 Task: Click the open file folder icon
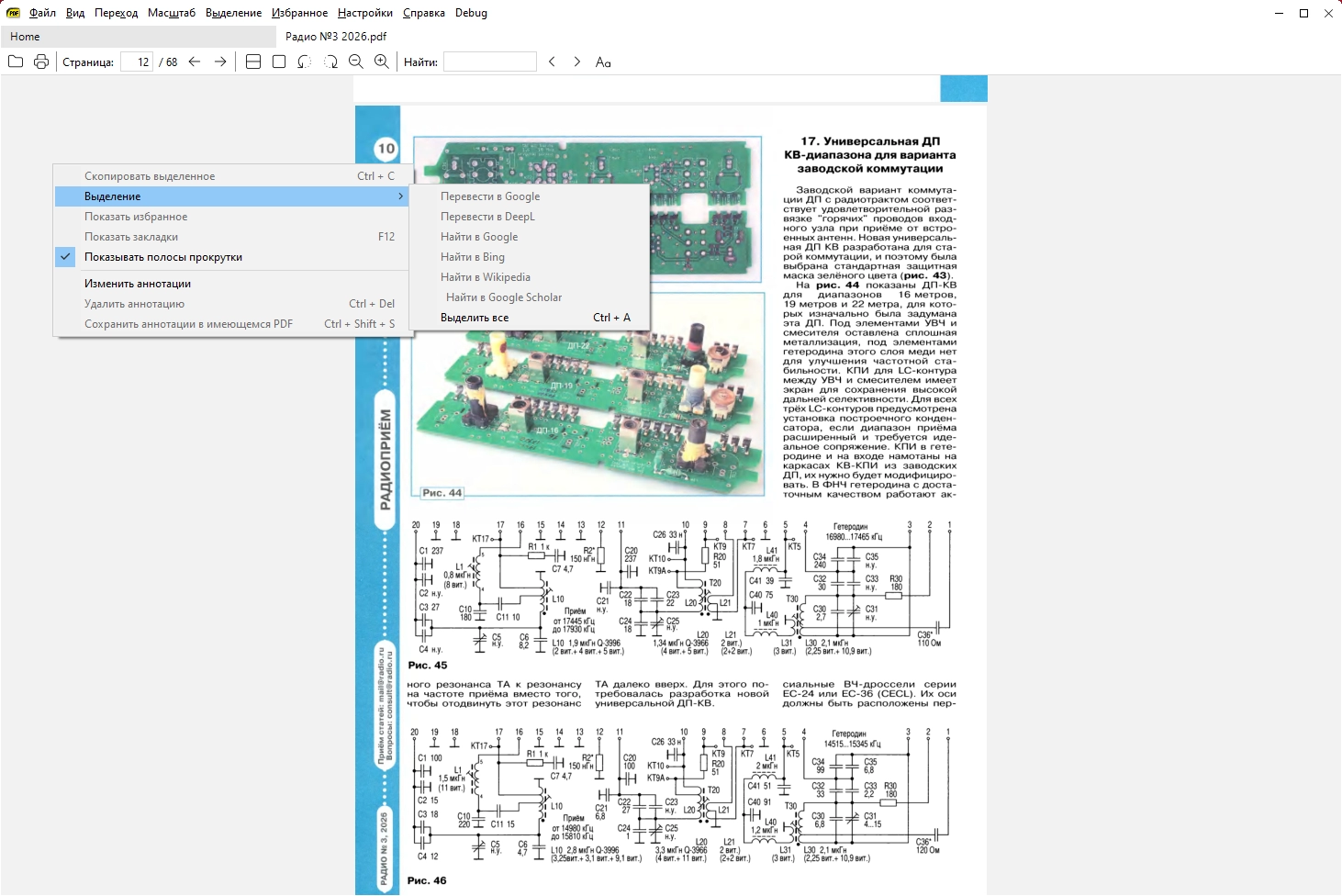coord(16,62)
